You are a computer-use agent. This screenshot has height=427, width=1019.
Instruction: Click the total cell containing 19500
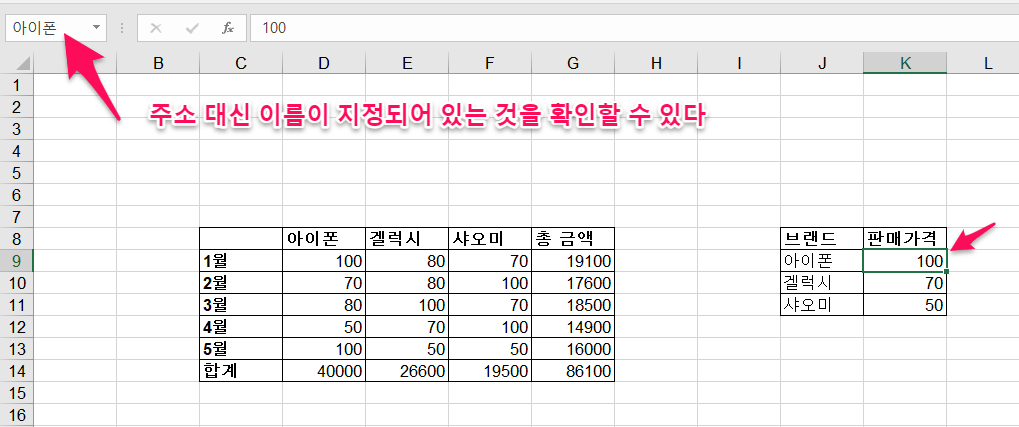(490, 370)
